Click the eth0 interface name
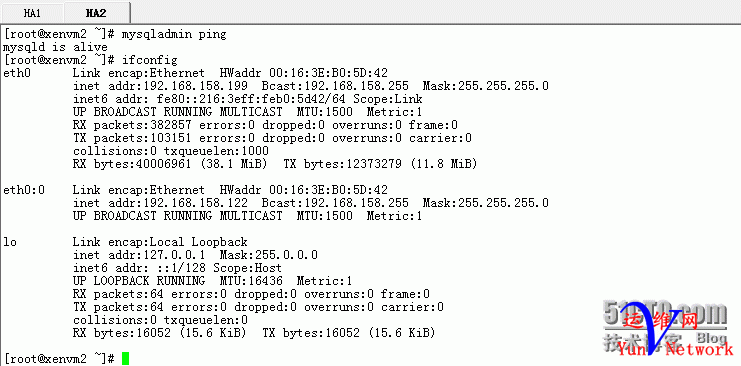 click(17, 73)
